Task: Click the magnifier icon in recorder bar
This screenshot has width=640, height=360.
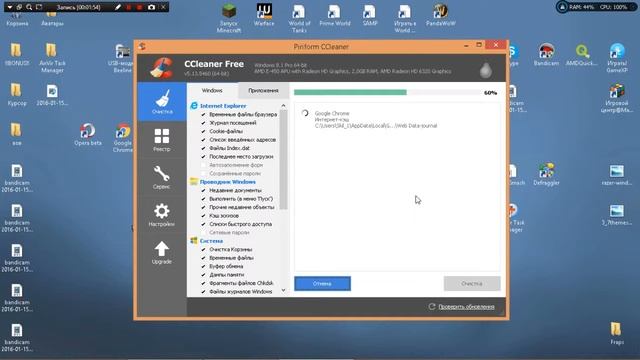Action: coord(29,7)
